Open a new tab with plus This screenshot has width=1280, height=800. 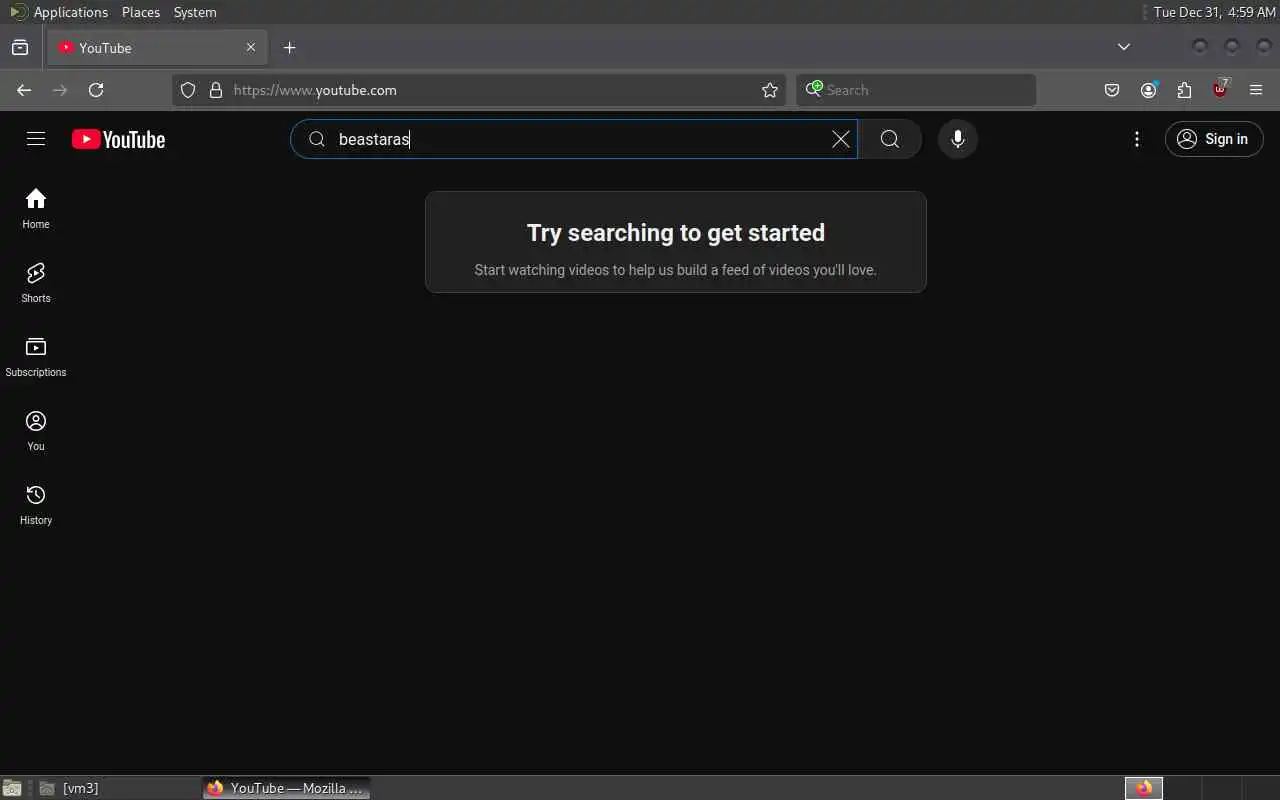click(x=289, y=47)
